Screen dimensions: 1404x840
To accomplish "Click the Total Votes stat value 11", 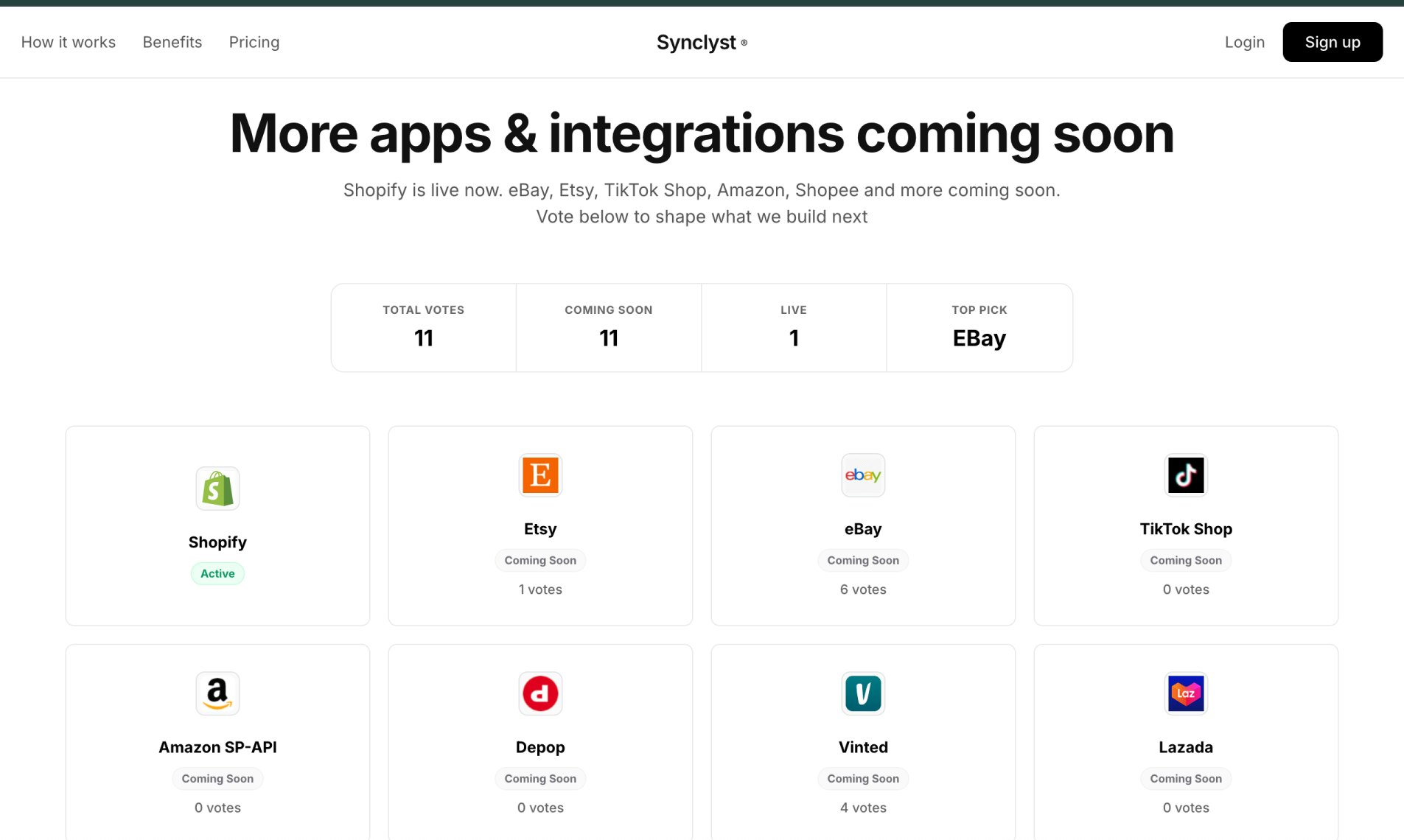I will (x=424, y=338).
